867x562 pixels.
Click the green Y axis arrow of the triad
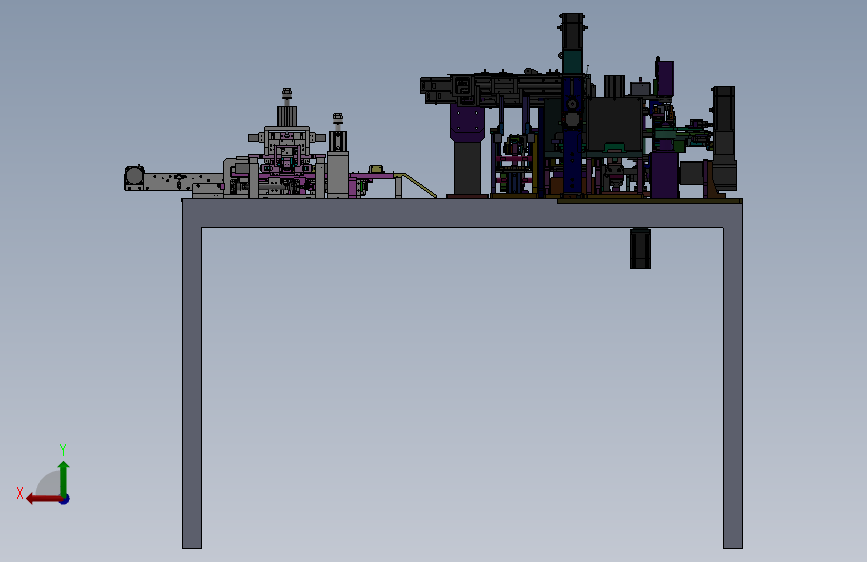coord(64,478)
